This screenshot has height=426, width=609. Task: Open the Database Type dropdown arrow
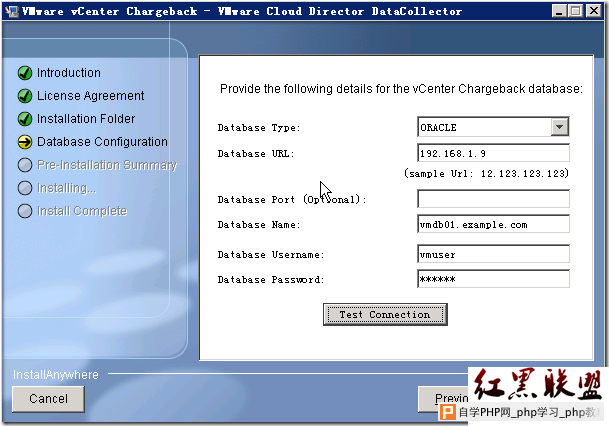[x=559, y=127]
